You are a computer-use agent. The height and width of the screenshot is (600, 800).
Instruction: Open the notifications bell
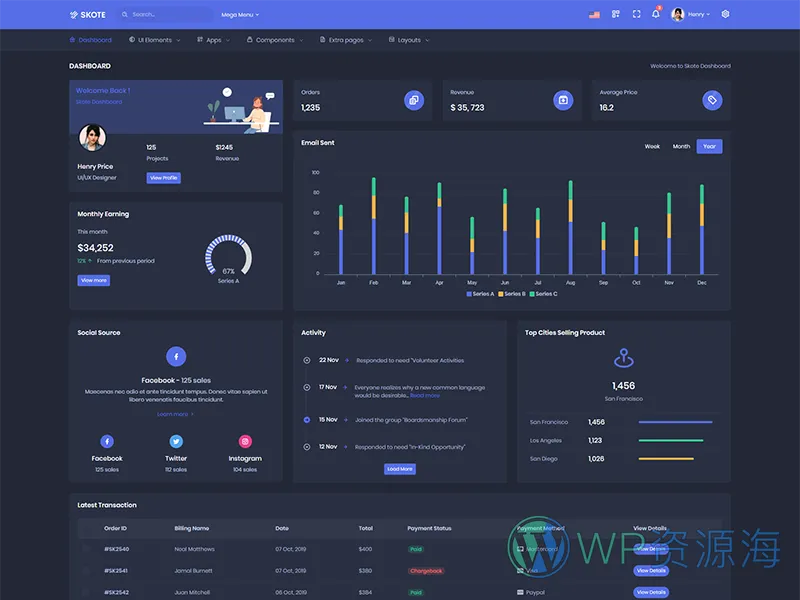[656, 14]
